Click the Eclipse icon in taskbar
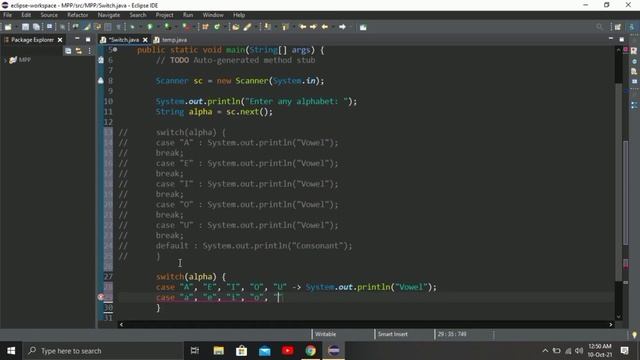The width and height of the screenshot is (640, 360). [x=334, y=351]
